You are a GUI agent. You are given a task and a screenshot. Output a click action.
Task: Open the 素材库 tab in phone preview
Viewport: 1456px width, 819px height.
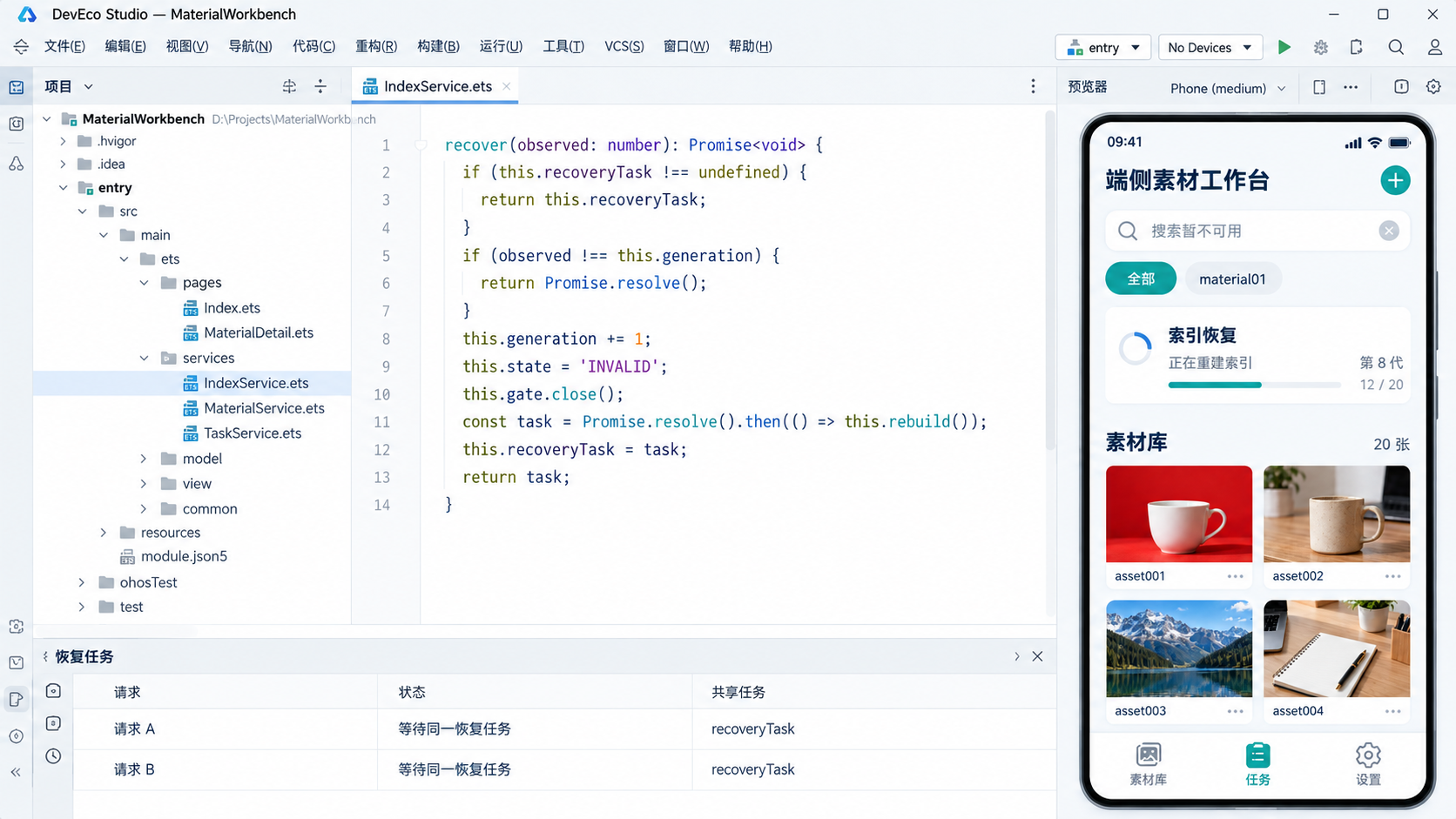pos(1148,764)
